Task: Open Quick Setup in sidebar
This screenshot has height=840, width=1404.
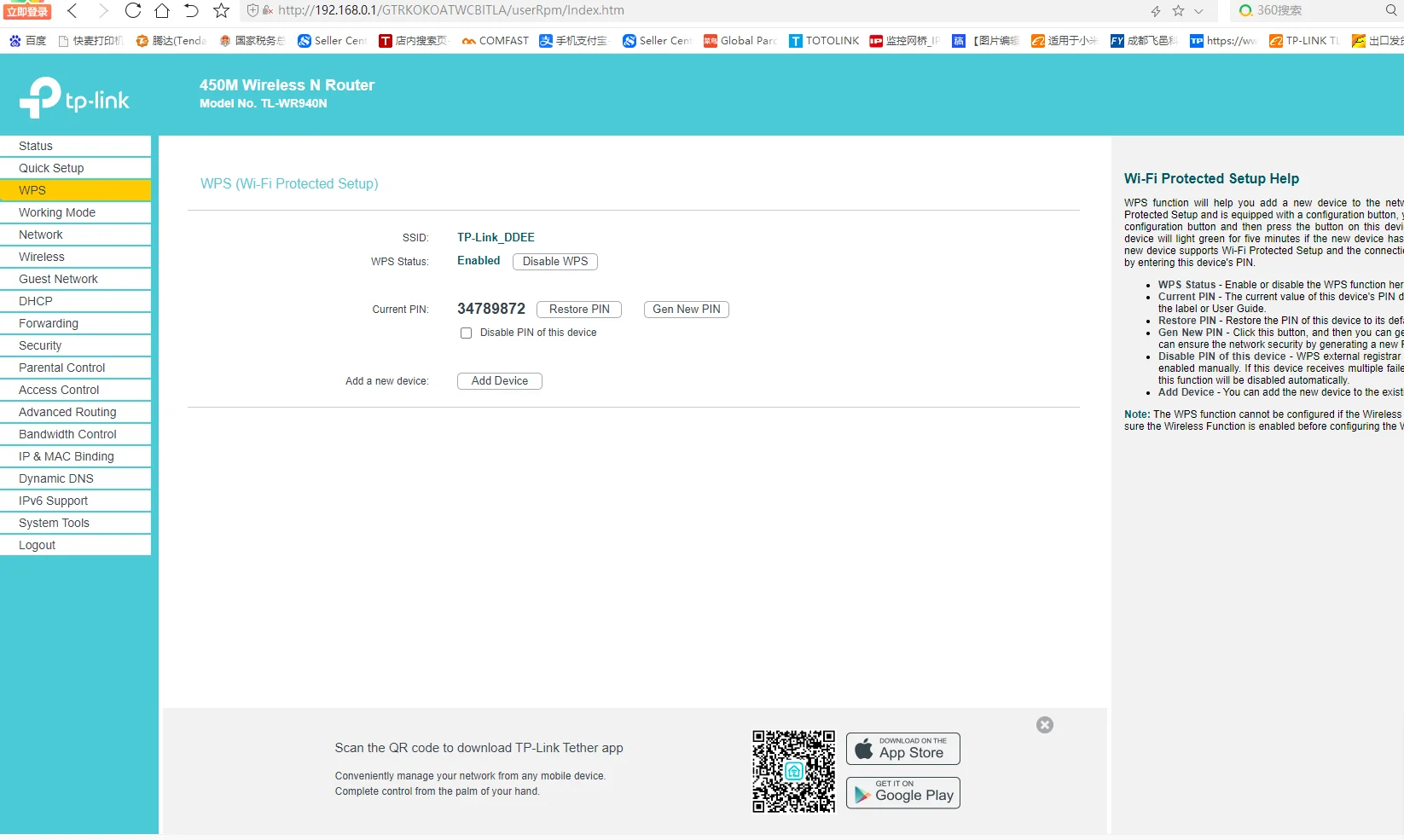Action: tap(75, 168)
